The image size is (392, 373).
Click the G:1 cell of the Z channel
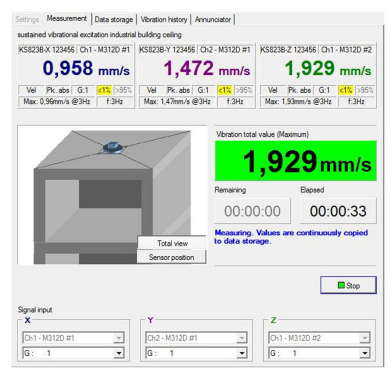(324, 90)
